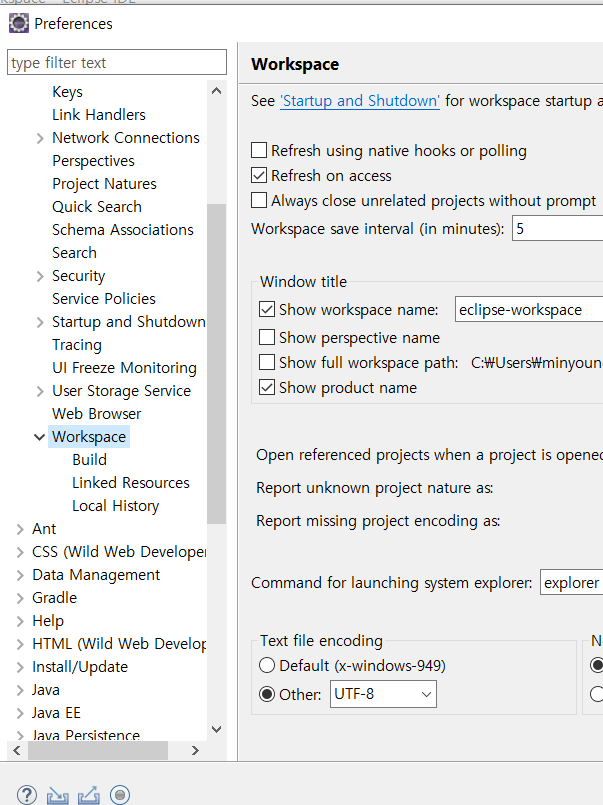
Task: Collapse the Workspace tree node
Action: (x=40, y=437)
